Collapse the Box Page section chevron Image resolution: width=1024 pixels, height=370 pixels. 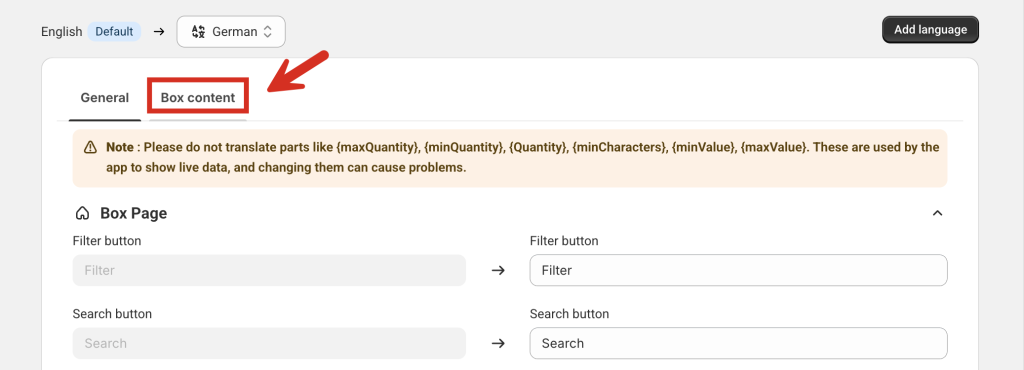(x=937, y=213)
